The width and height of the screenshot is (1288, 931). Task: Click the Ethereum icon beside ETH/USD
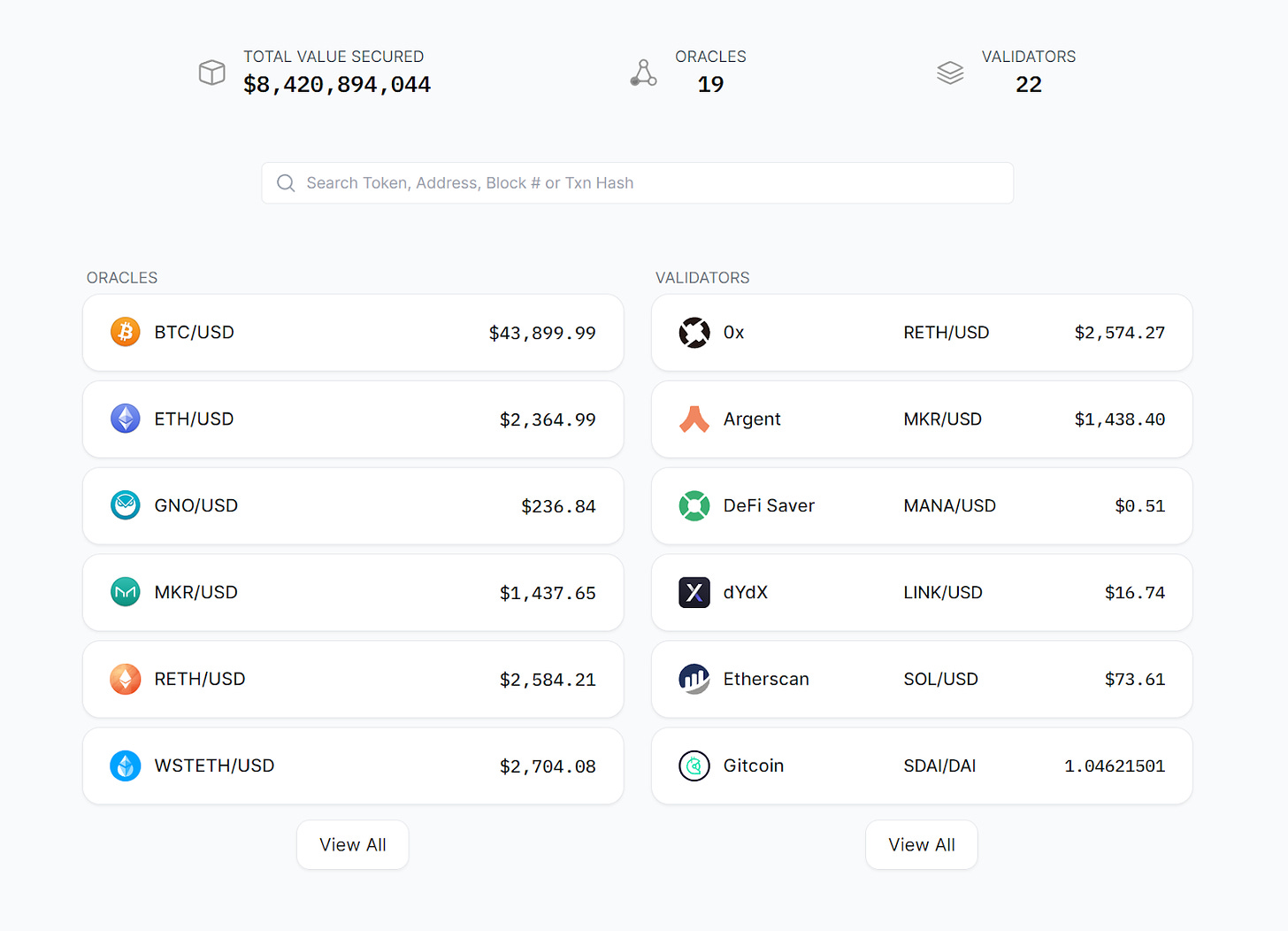pyautogui.click(x=126, y=419)
